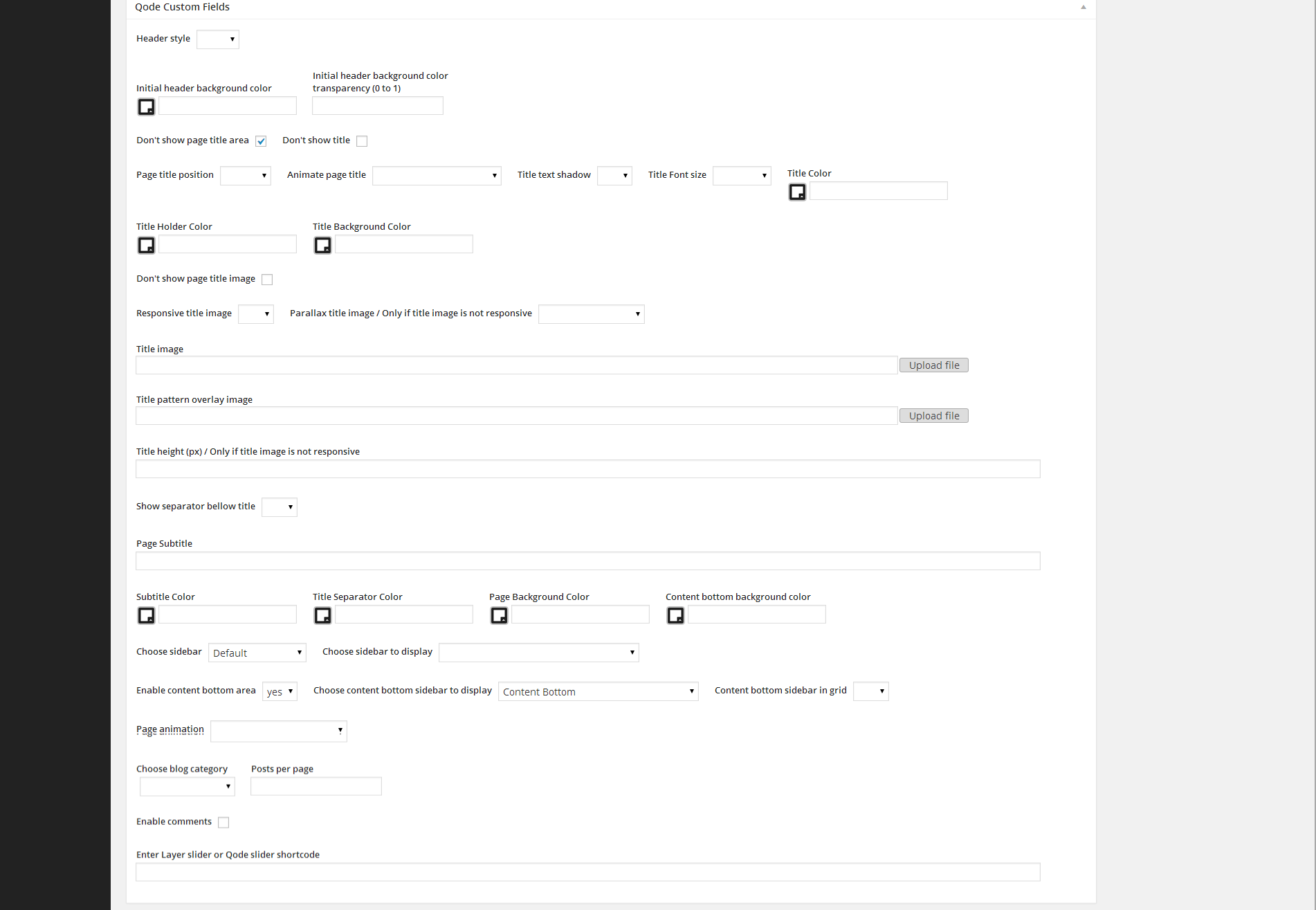This screenshot has height=910, width=1316.
Task: Click the Subtitle Color picker icon
Action: click(x=146, y=615)
